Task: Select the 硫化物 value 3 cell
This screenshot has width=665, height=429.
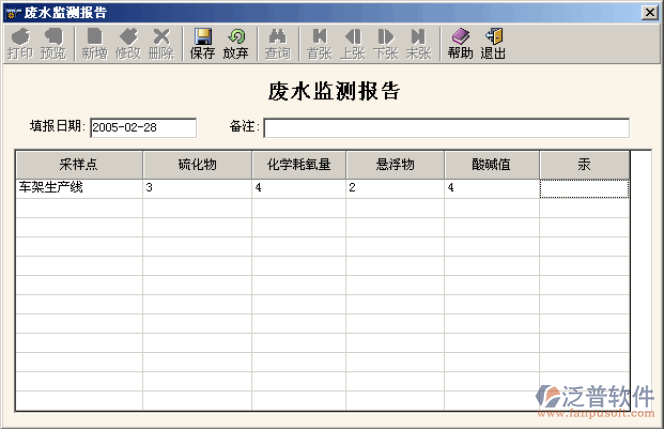Action: point(197,188)
